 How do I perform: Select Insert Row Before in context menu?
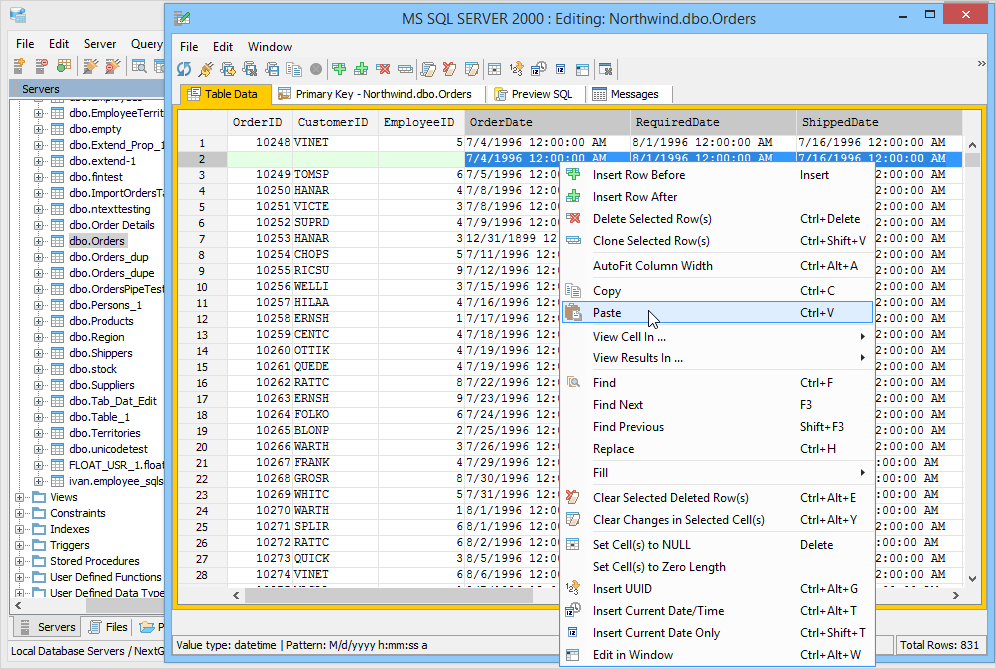[x=717, y=175]
